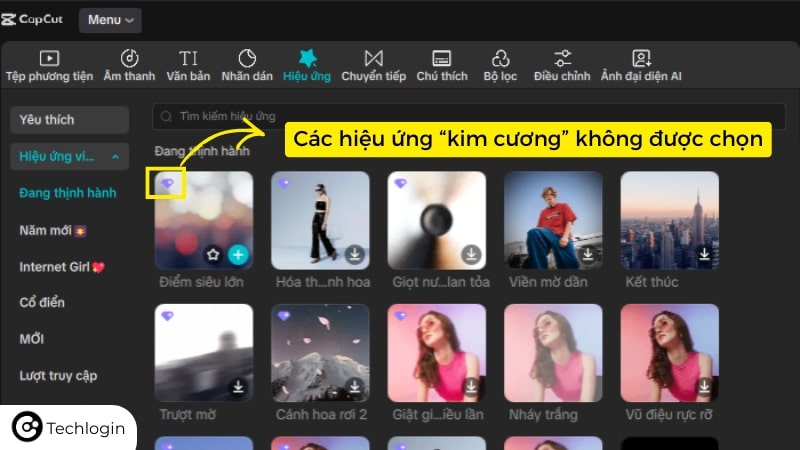Screen dimensions: 800x450
Task: Open the Âm thanh audio panel
Action: click(x=130, y=65)
